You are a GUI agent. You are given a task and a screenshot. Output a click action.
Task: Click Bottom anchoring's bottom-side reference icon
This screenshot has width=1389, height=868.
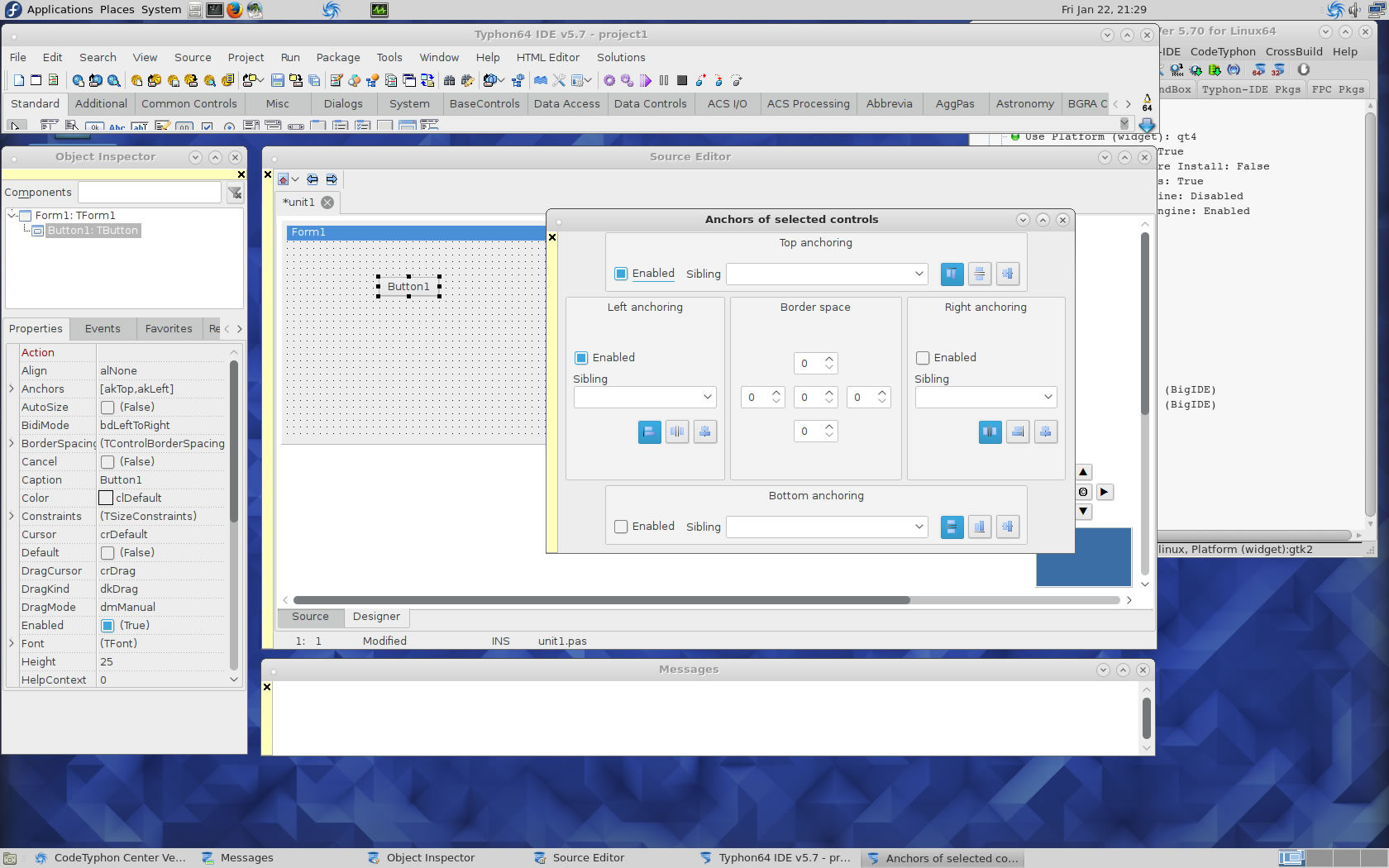980,527
